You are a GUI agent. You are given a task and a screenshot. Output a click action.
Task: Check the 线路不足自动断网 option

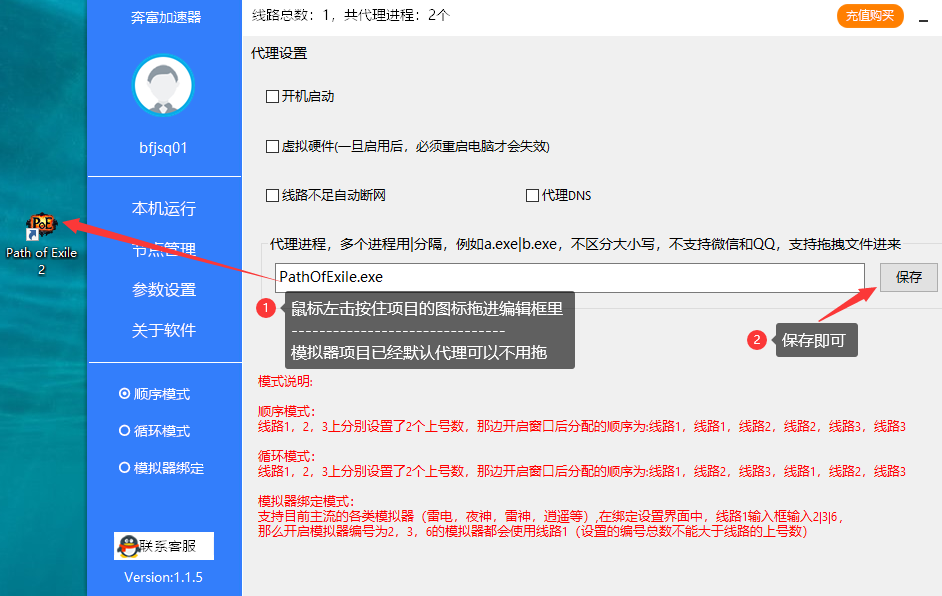[x=272, y=195]
